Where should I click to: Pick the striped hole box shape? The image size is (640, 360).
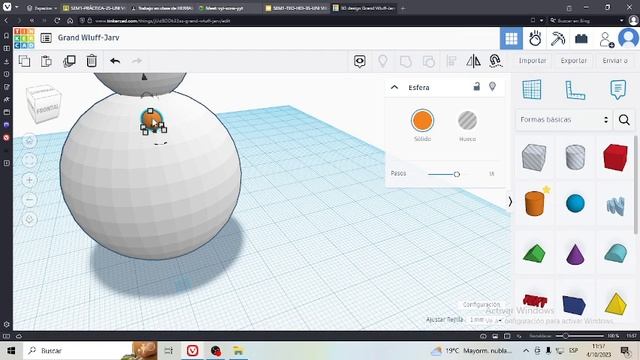point(534,157)
